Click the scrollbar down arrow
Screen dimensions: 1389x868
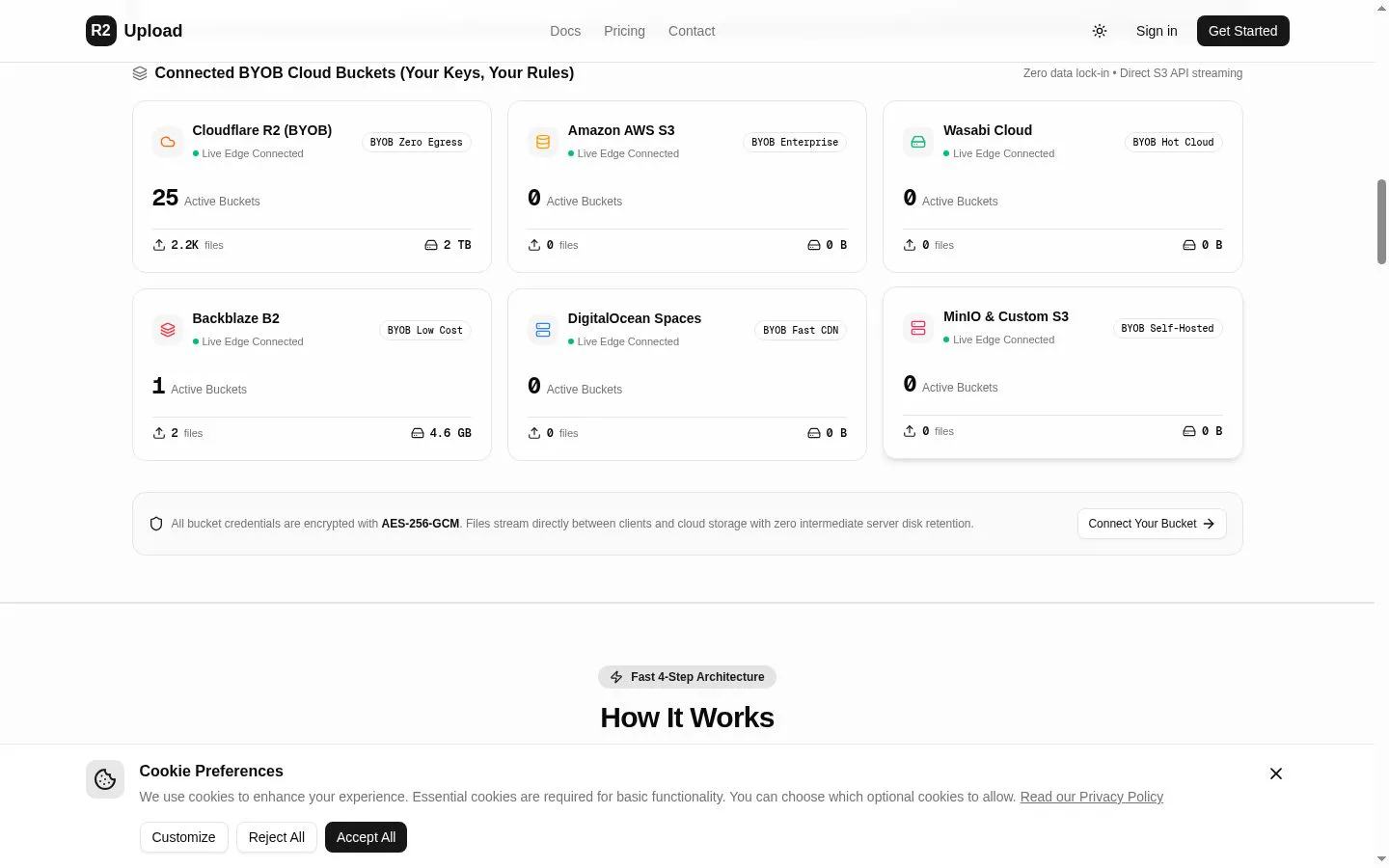(x=1381, y=859)
